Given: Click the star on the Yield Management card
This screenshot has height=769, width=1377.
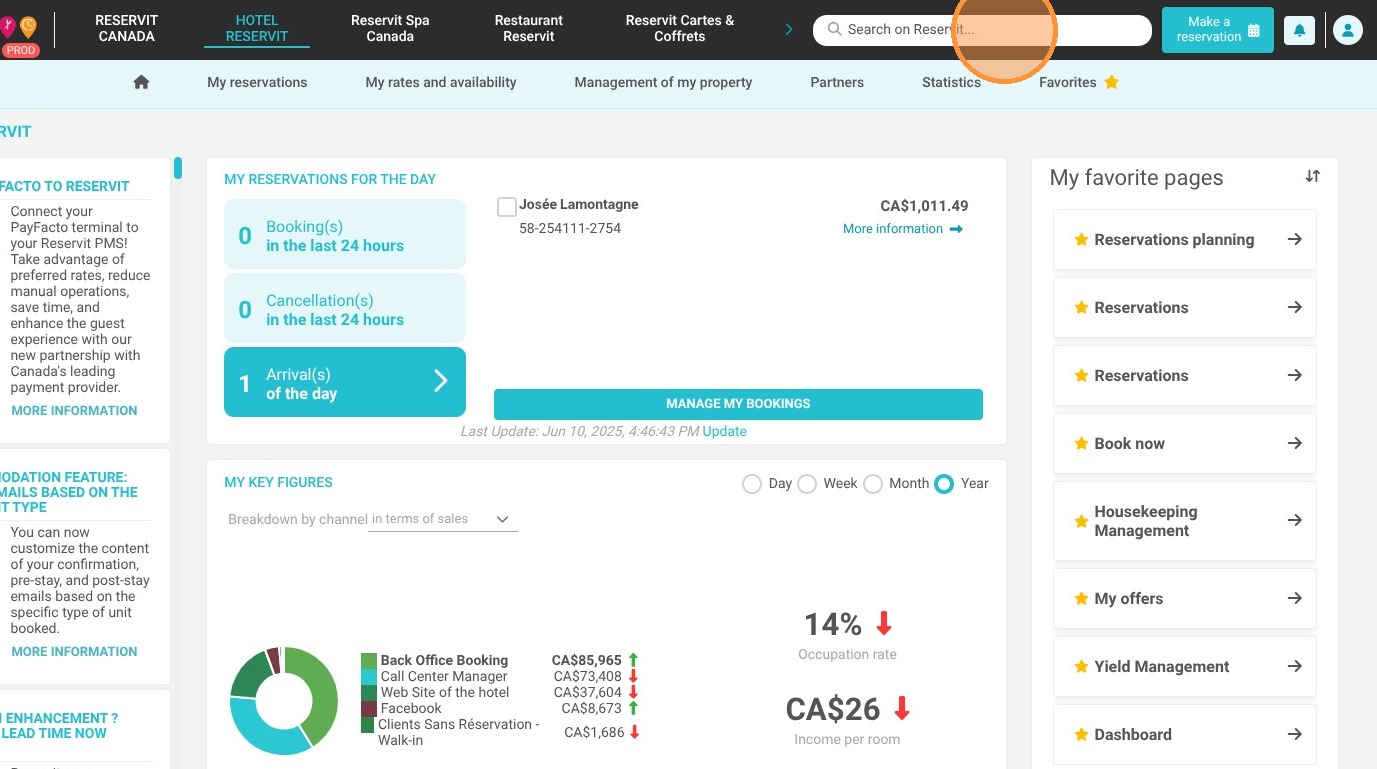Looking at the screenshot, I should pos(1081,666).
